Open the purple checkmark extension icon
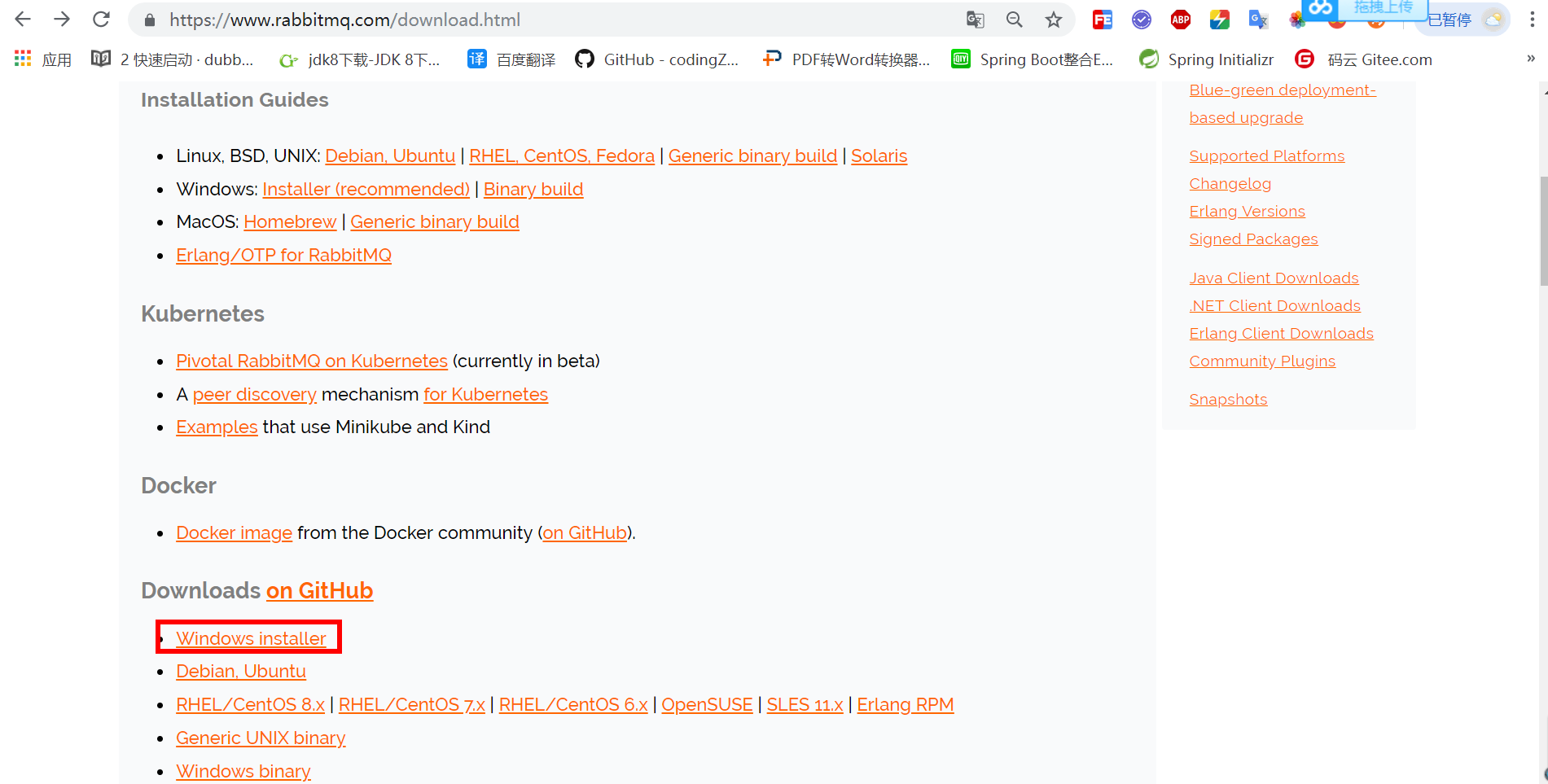Viewport: 1548px width, 784px height. click(1142, 20)
